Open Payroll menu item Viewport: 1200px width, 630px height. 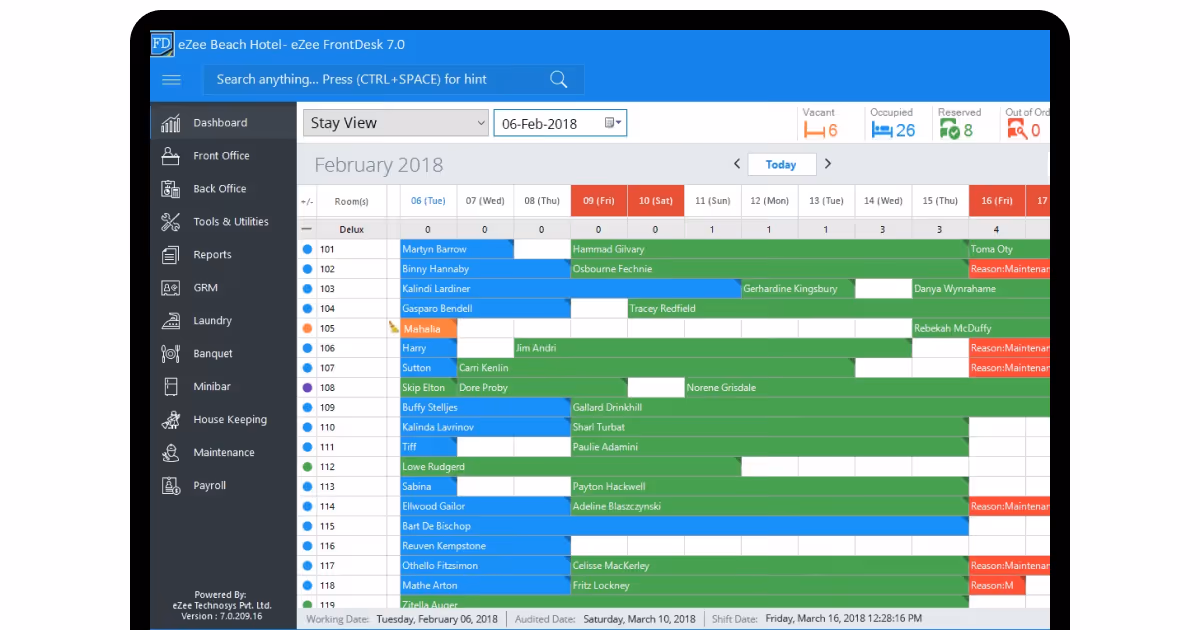(224, 485)
